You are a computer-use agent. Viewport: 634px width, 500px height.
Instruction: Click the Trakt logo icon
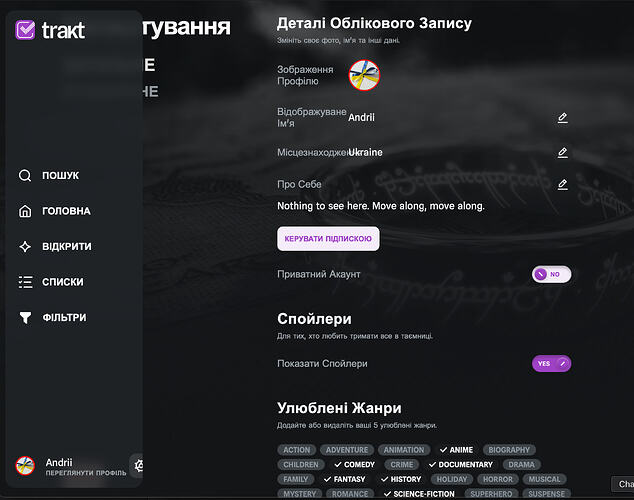click(x=25, y=30)
